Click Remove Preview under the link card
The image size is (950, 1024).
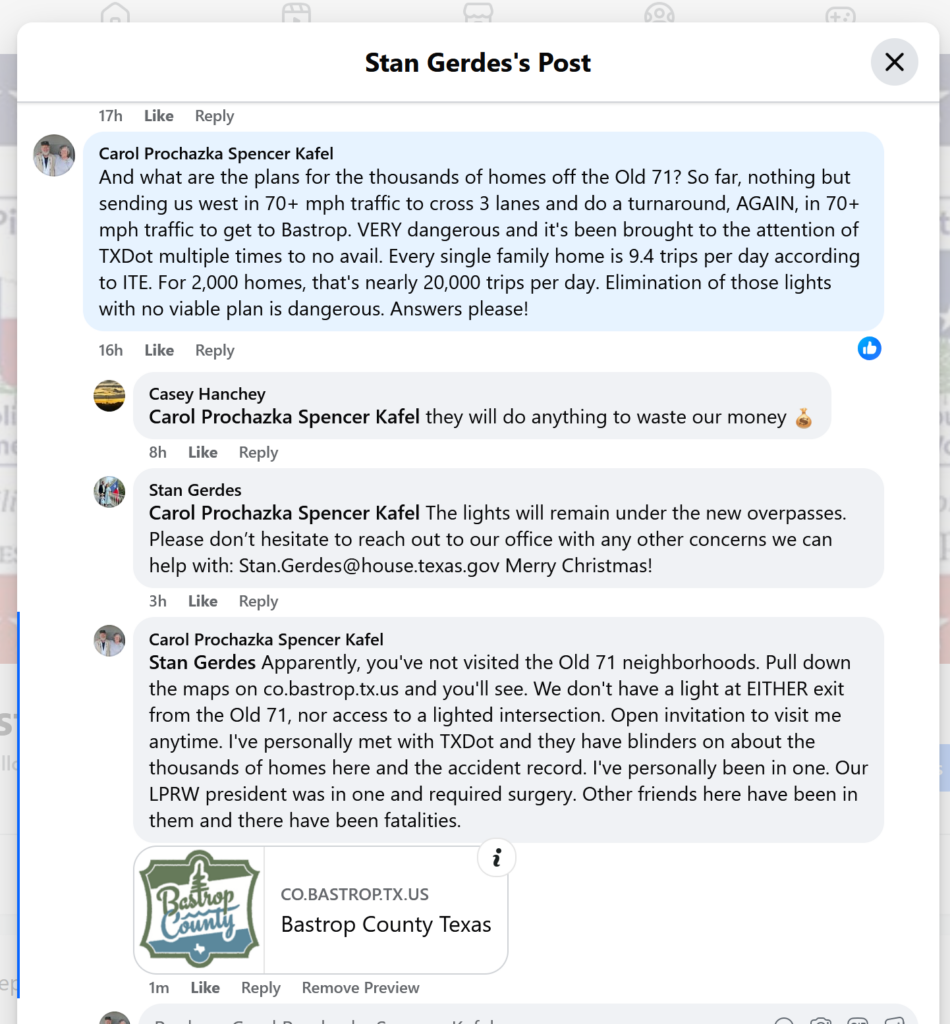[x=360, y=987]
